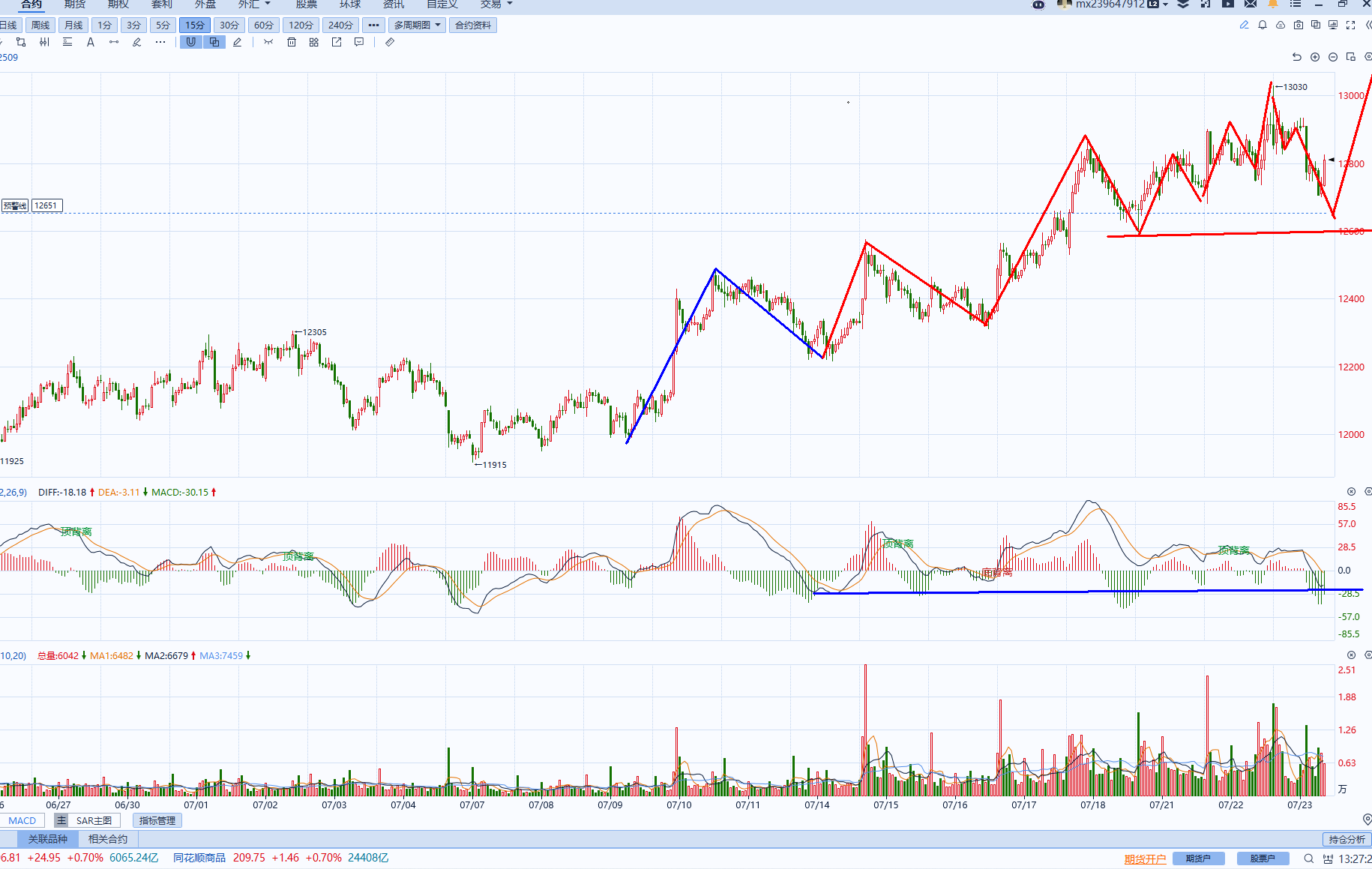The height and width of the screenshot is (869, 1372).
Task: Open the 交易 menu dropdown
Action: 496,4
